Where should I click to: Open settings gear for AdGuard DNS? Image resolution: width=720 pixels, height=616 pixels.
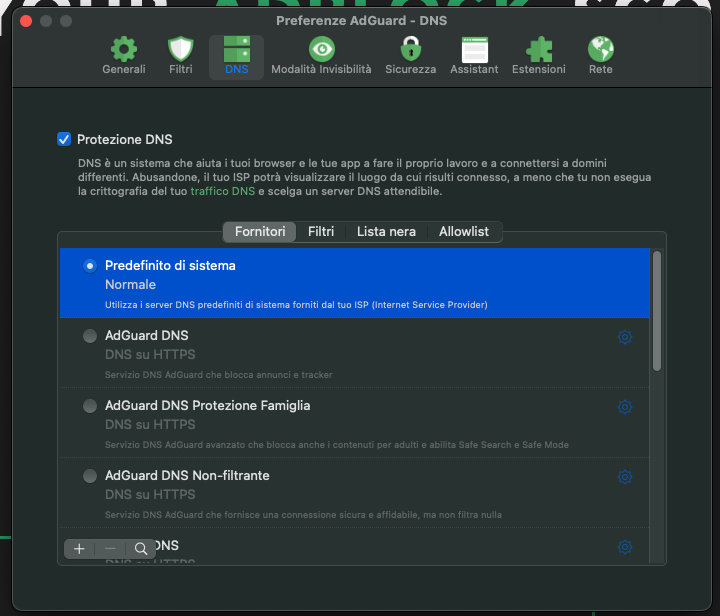coord(624,337)
